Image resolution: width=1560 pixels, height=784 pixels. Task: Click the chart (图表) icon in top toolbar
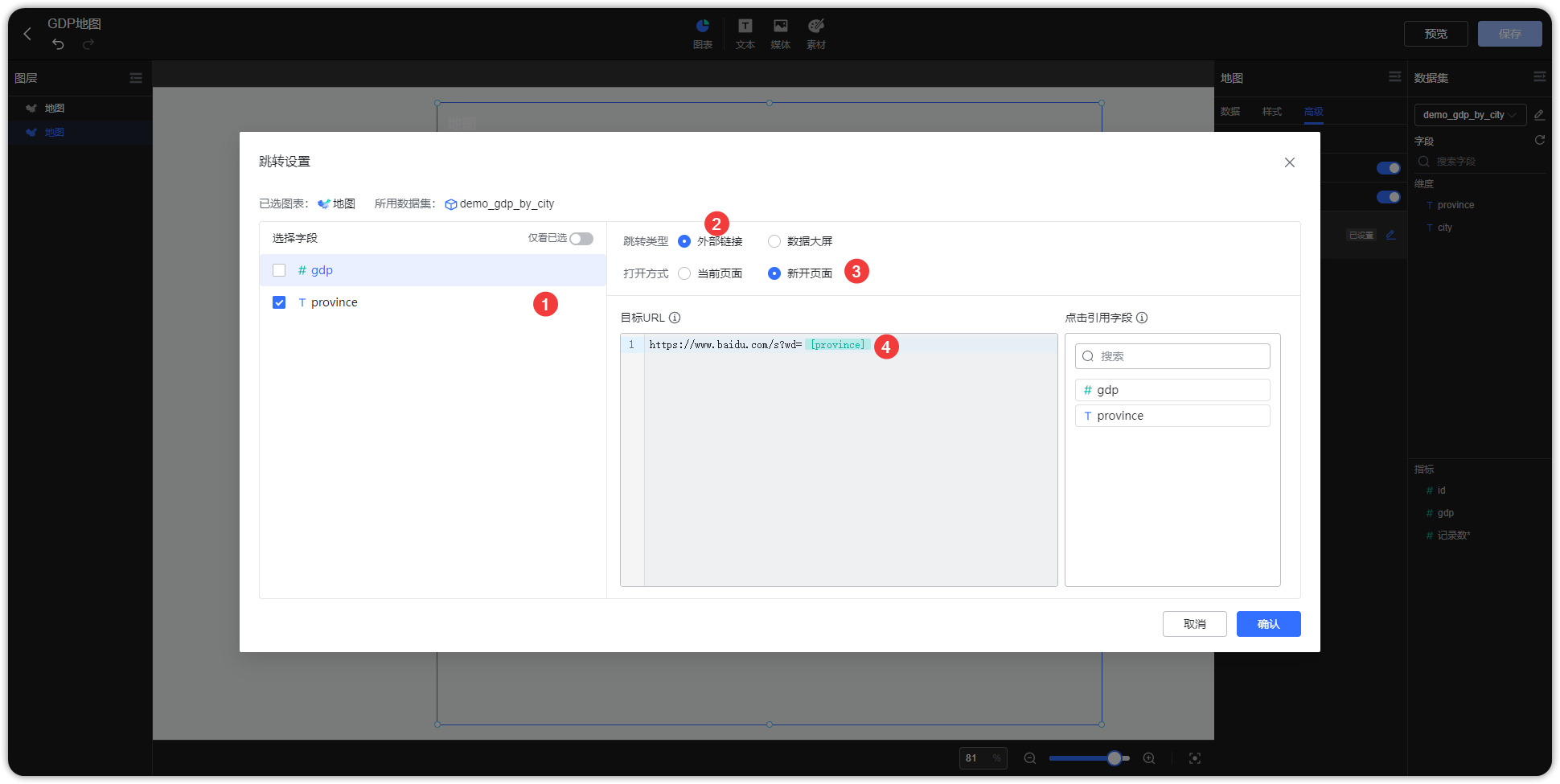click(x=702, y=27)
